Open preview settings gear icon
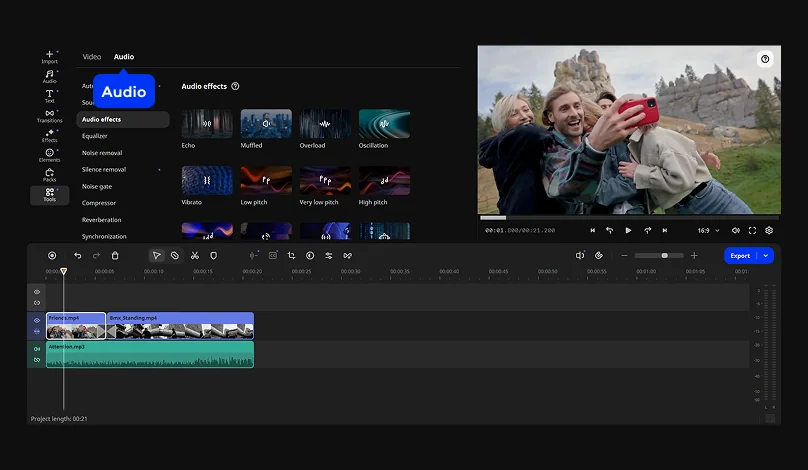Viewport: 808px width, 470px height. pyautogui.click(x=769, y=230)
